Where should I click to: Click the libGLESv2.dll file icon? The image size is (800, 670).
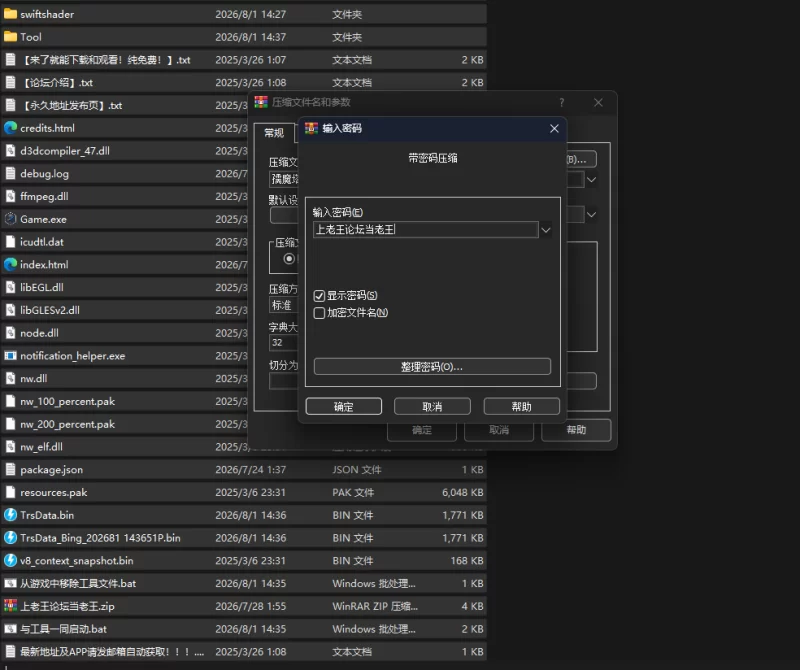point(10,310)
